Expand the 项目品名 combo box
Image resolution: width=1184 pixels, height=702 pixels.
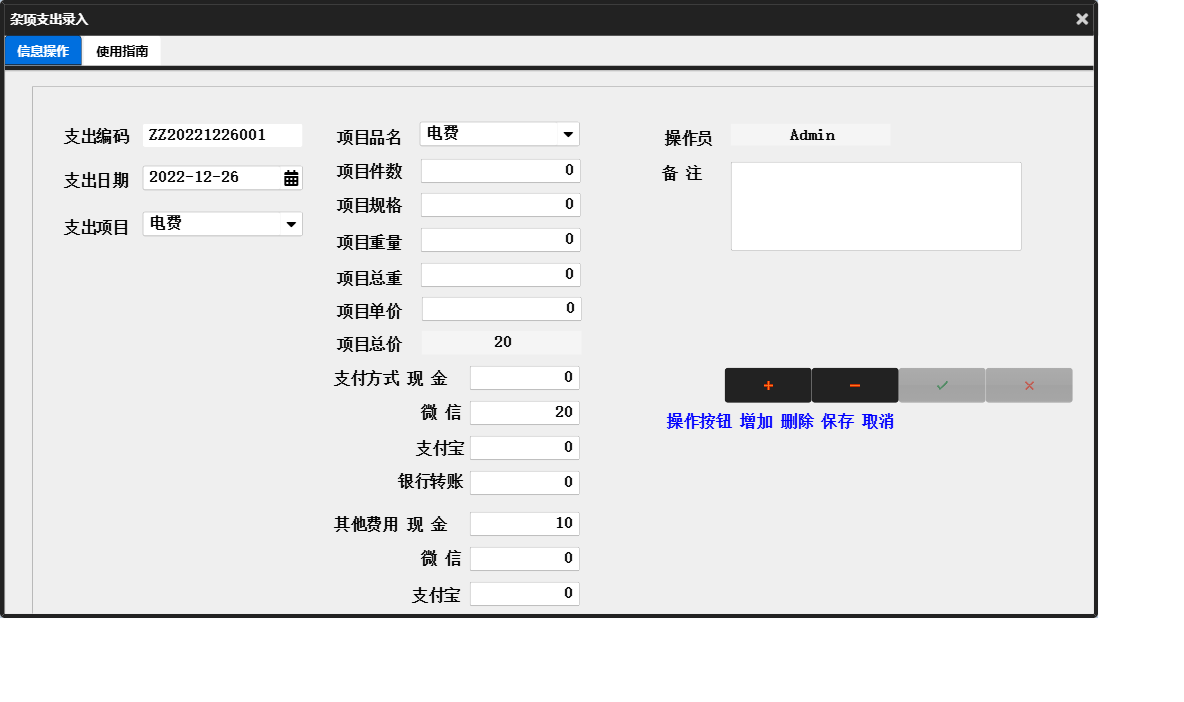point(498,133)
